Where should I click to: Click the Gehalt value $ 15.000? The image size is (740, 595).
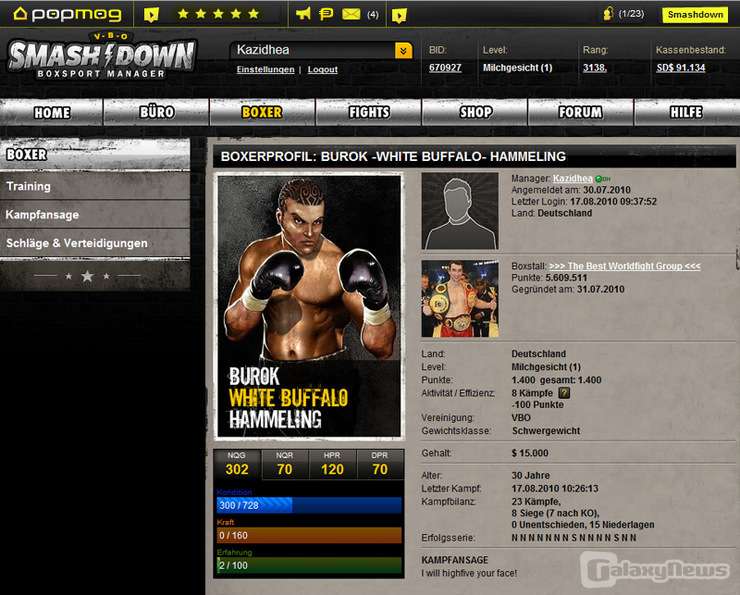[x=530, y=453]
